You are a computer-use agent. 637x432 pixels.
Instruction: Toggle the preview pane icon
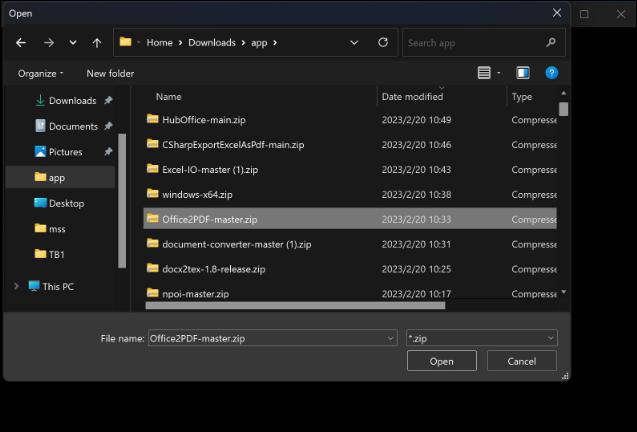522,73
